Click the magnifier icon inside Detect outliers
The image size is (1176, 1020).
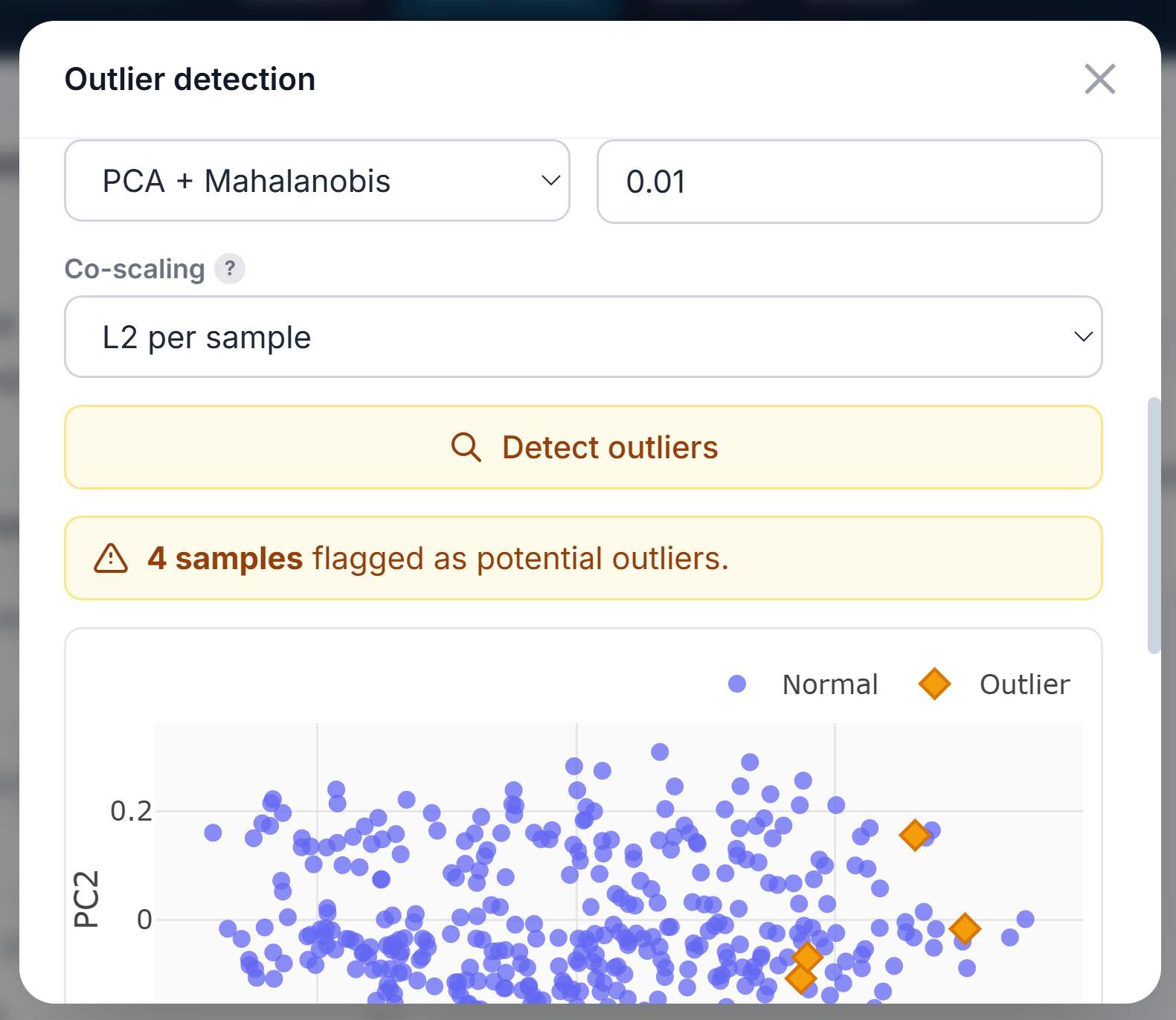tap(466, 447)
